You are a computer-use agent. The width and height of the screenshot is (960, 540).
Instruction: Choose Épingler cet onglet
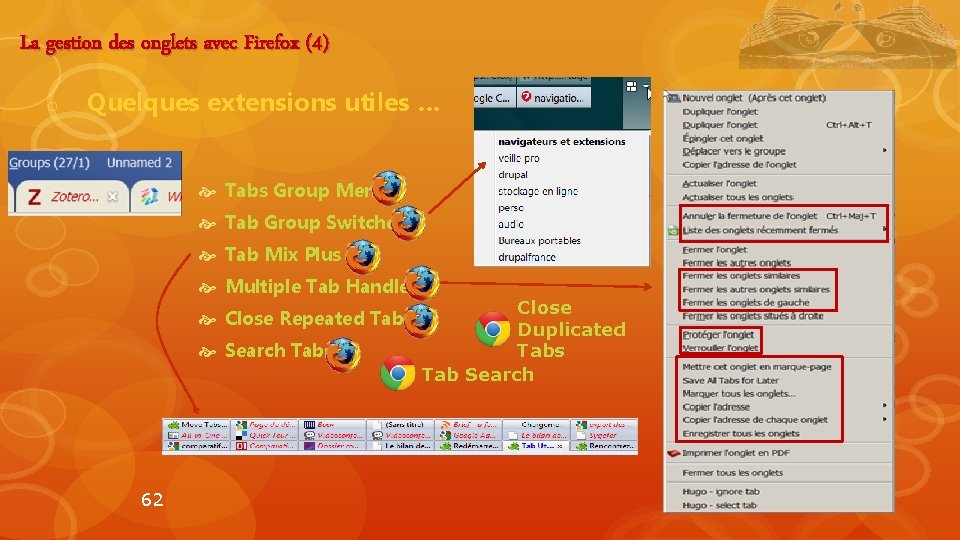722,138
